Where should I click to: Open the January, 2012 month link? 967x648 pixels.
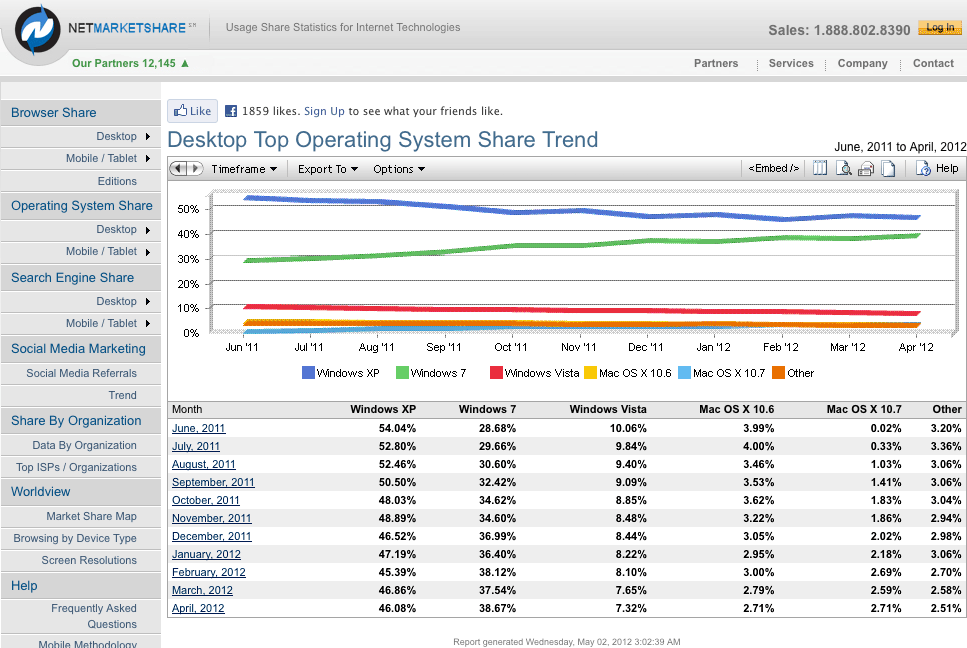pyautogui.click(x=206, y=554)
